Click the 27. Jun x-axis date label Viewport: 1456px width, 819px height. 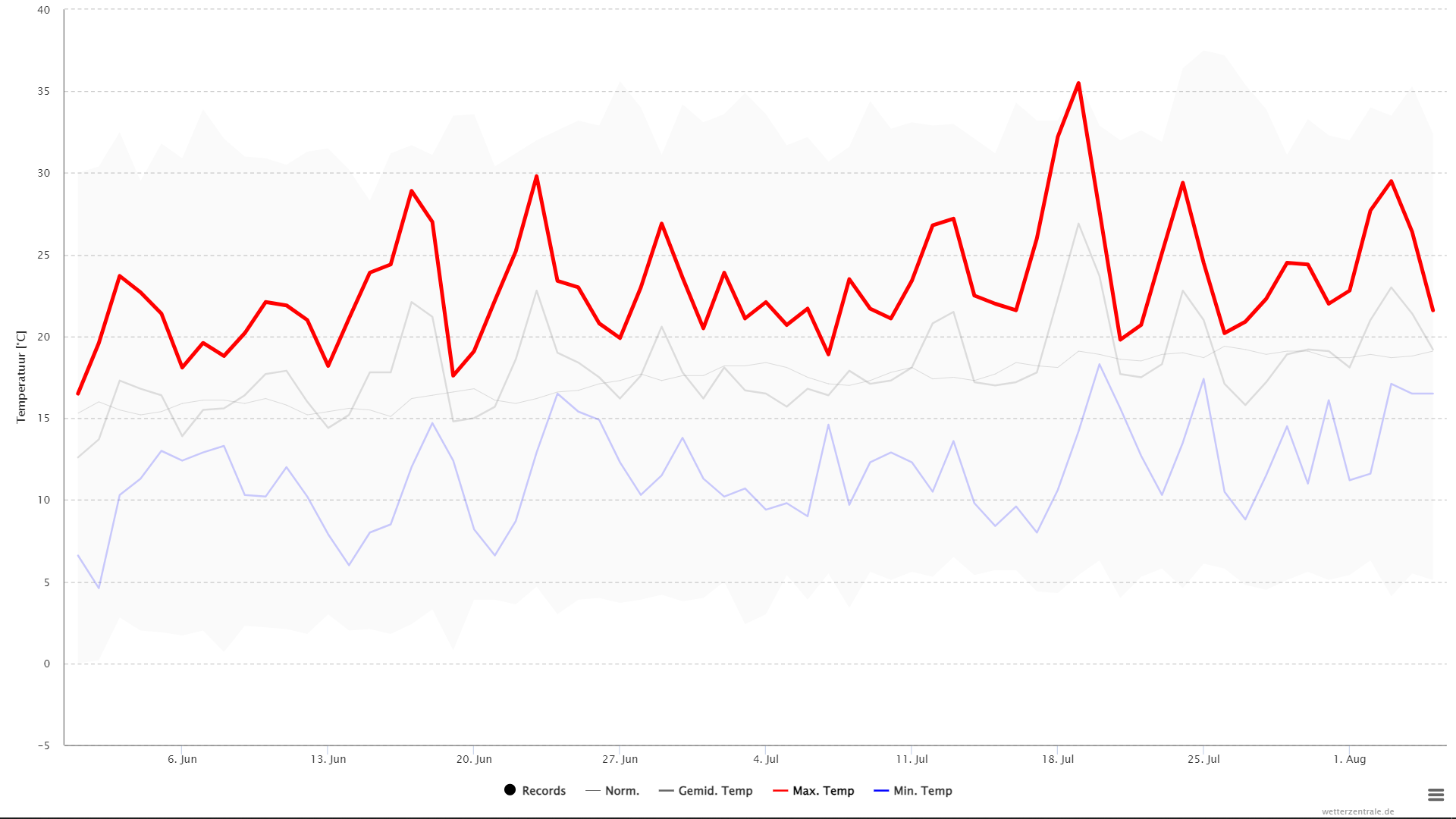(620, 759)
